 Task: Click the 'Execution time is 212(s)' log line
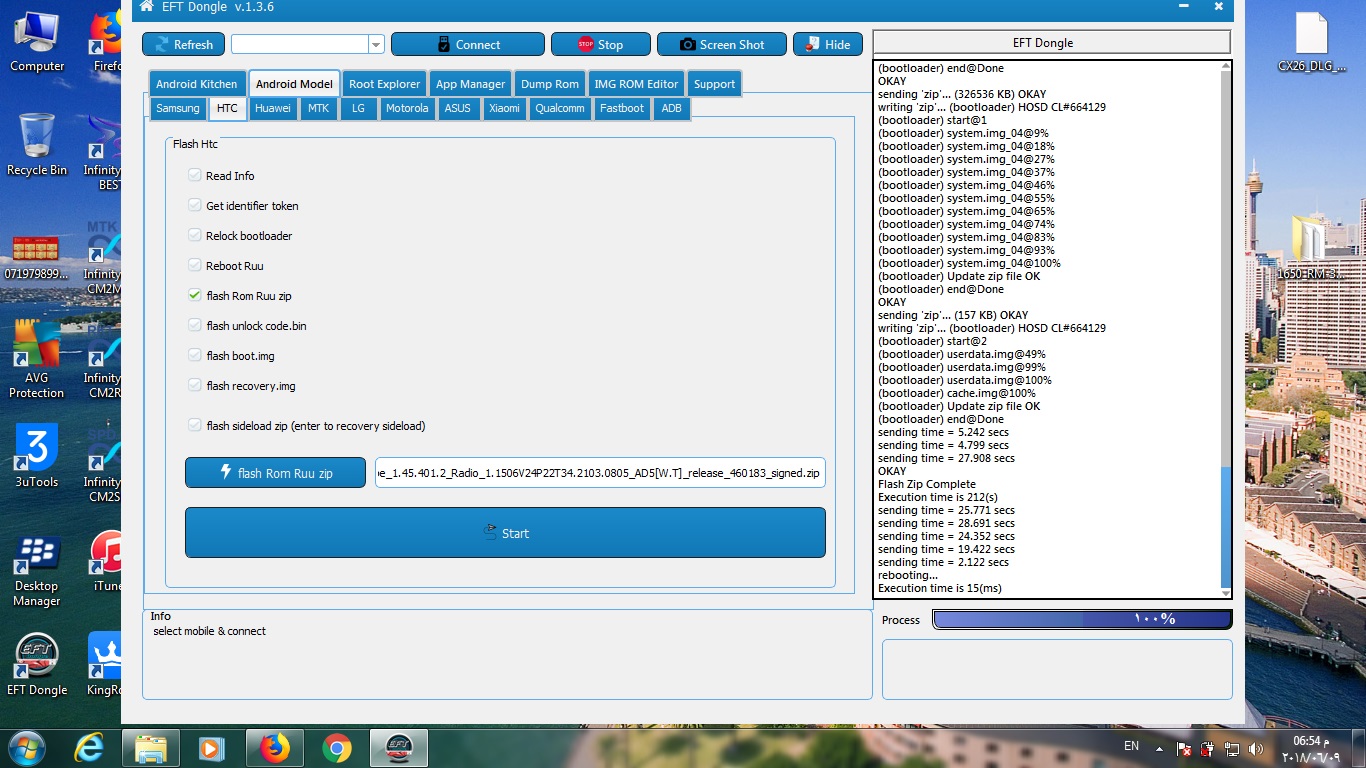point(940,497)
